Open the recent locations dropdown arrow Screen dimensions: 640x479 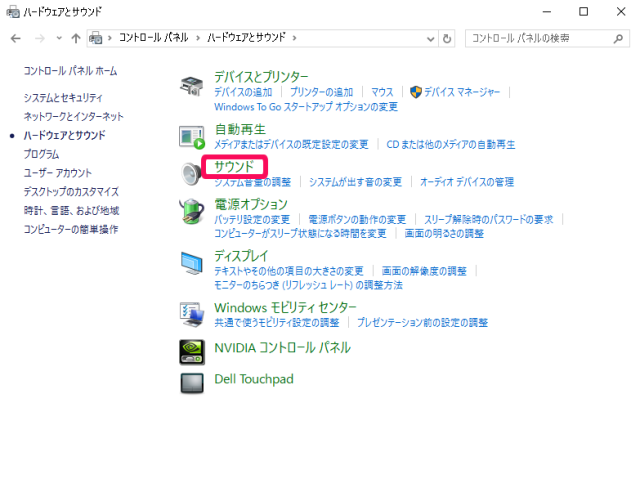pyautogui.click(x=59, y=38)
